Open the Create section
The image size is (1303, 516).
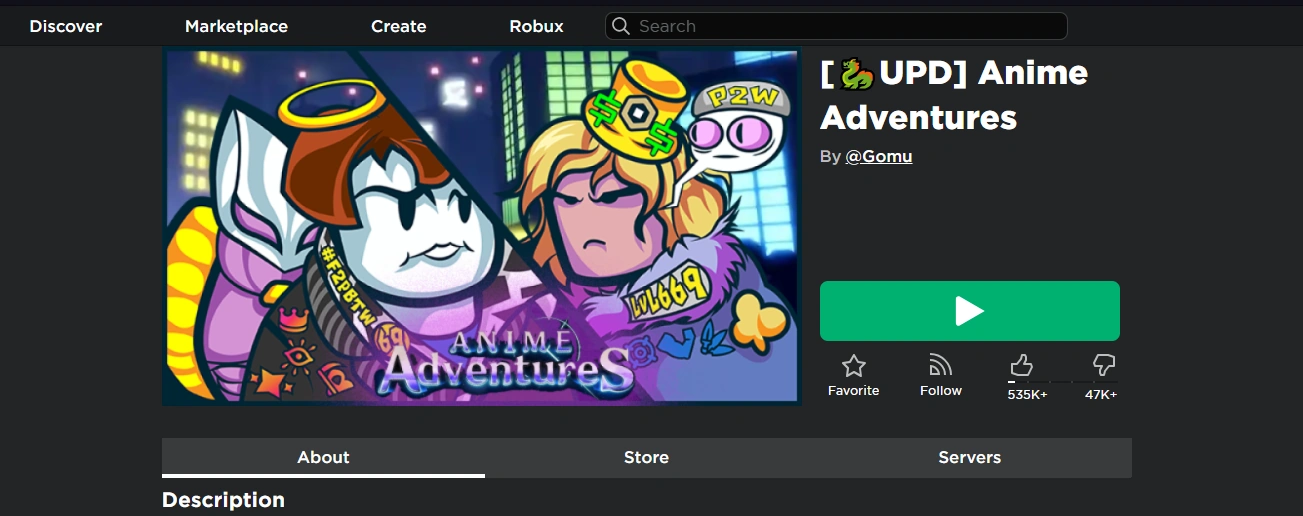(399, 26)
